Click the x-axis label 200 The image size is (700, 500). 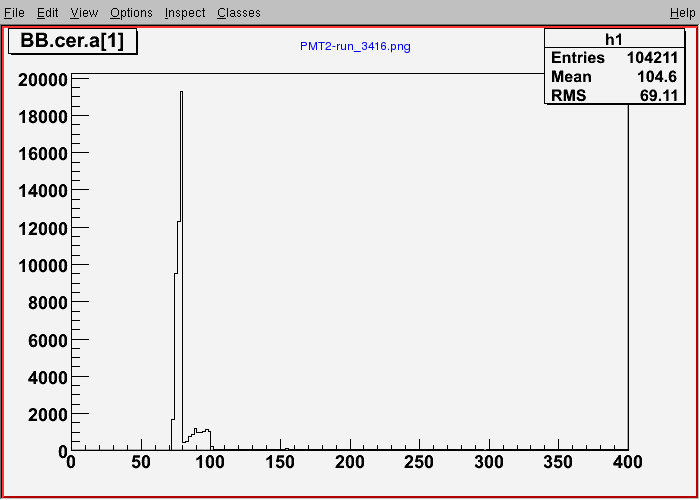click(350, 462)
